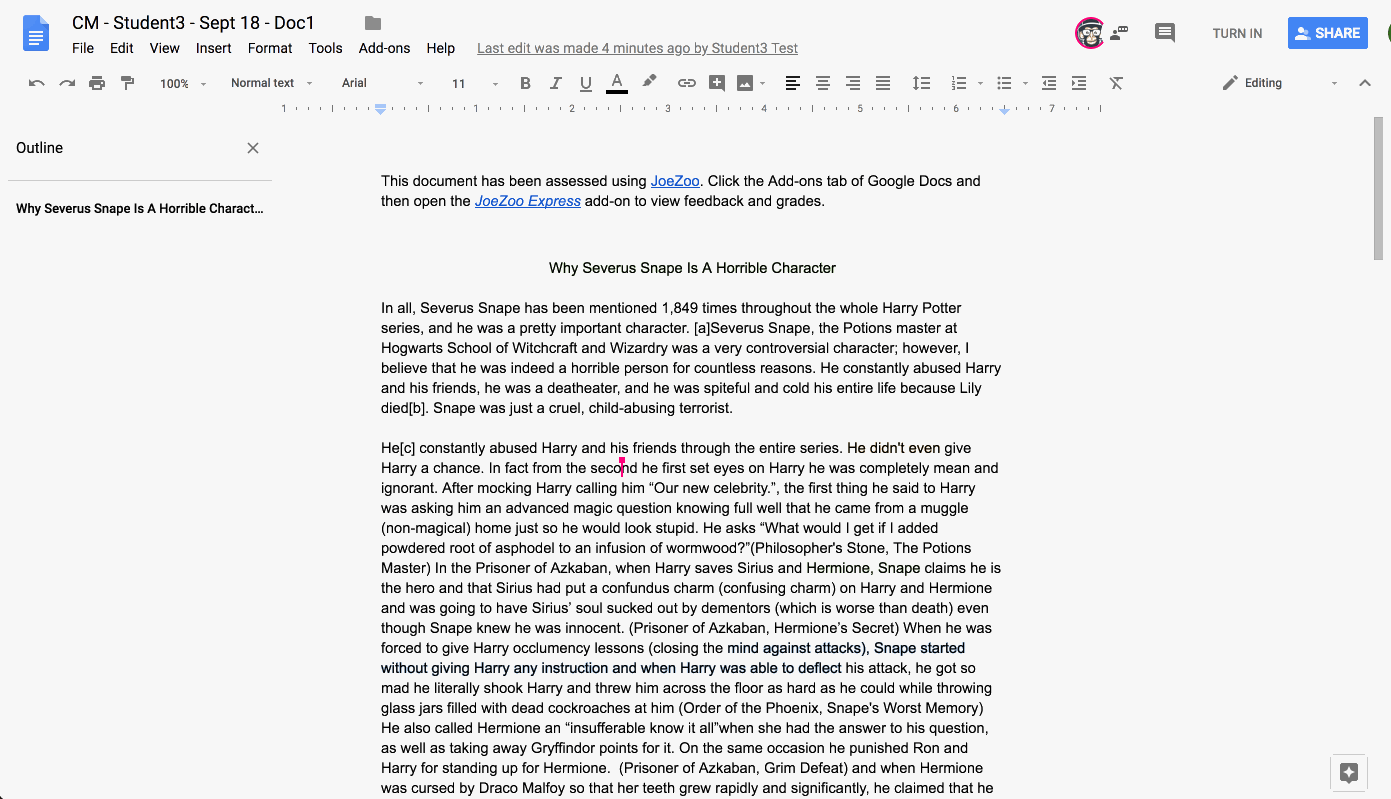The image size is (1391, 799).
Task: Open the Tools menu
Action: pos(326,48)
